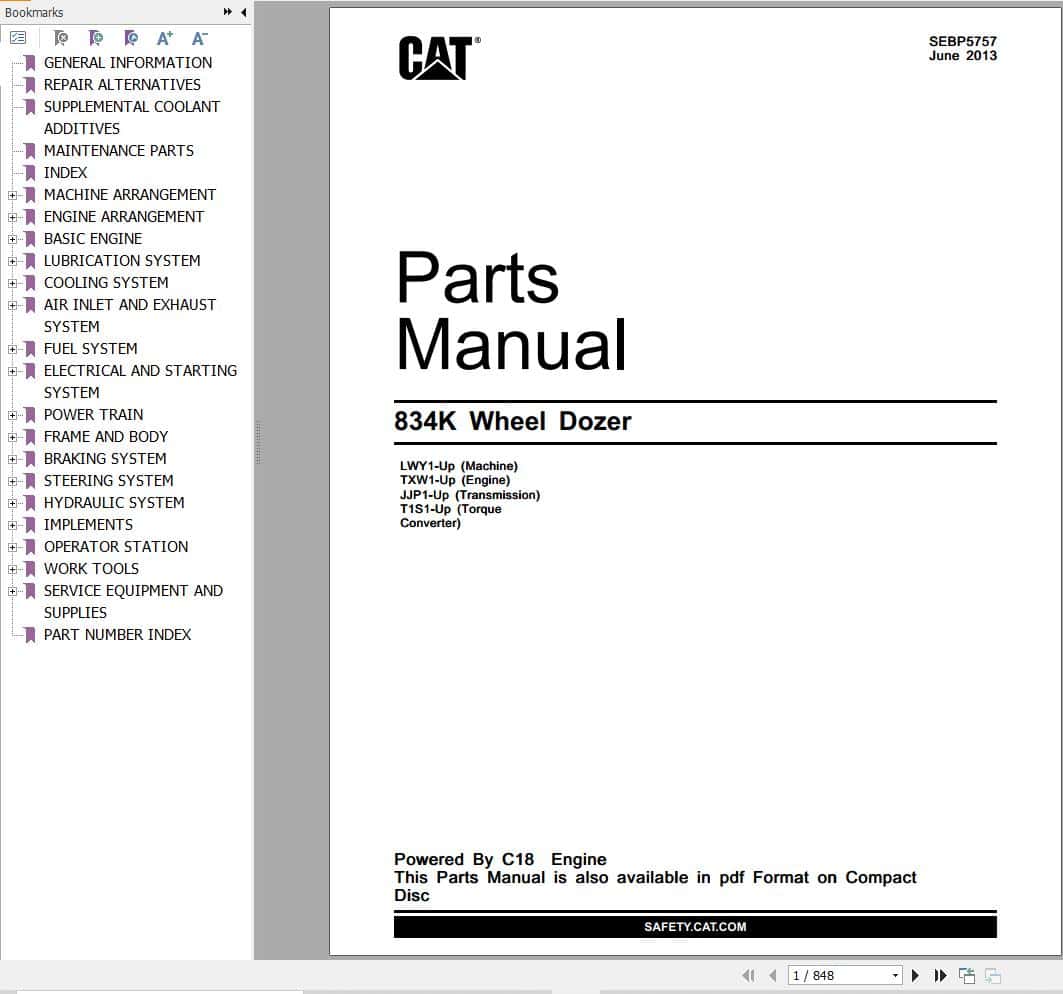This screenshot has height=994, width=1063.
Task: Select the IMPLEMENTS bookmark label
Action: point(88,525)
